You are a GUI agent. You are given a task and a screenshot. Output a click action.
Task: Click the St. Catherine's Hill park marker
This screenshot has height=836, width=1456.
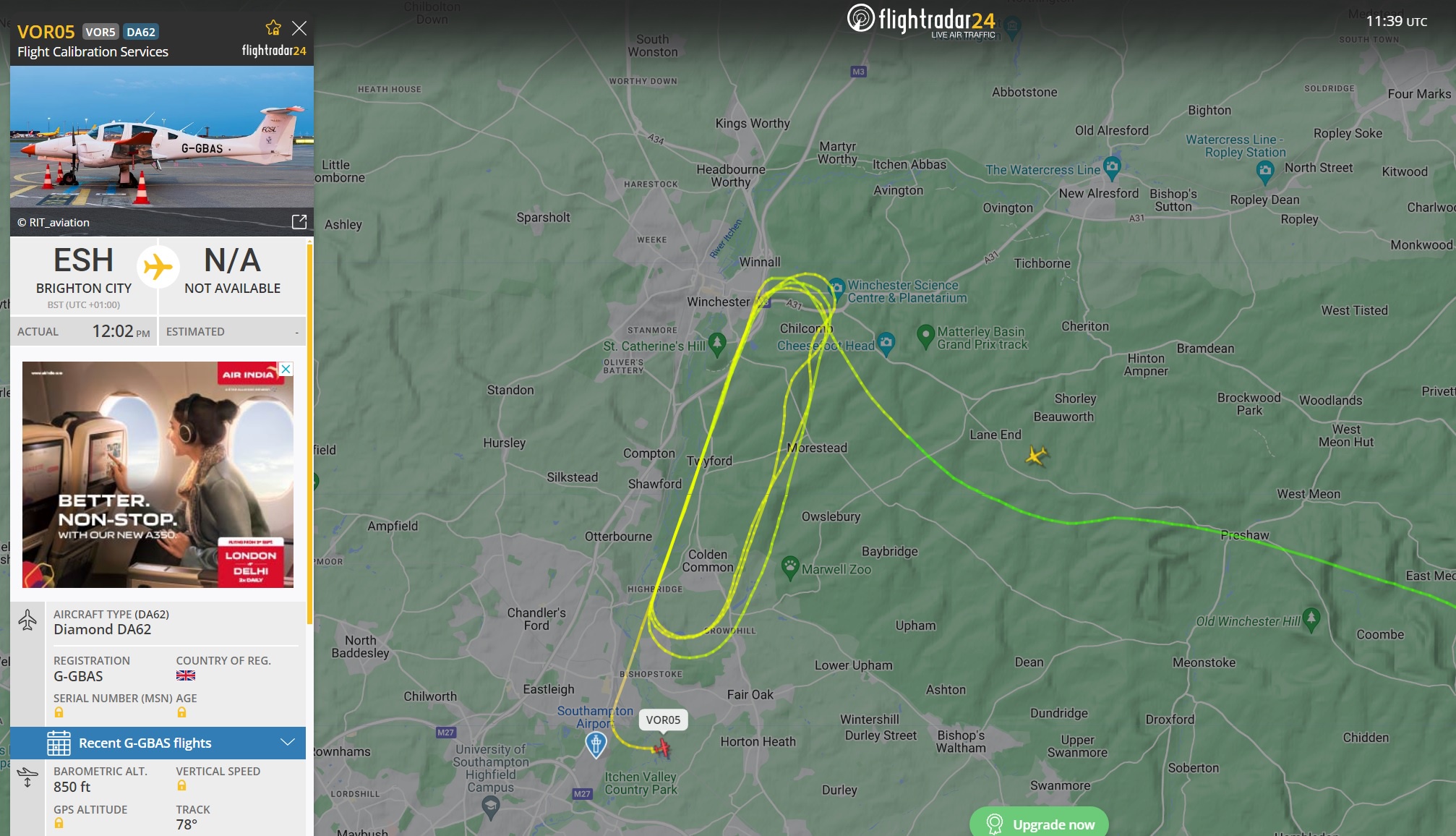[717, 344]
